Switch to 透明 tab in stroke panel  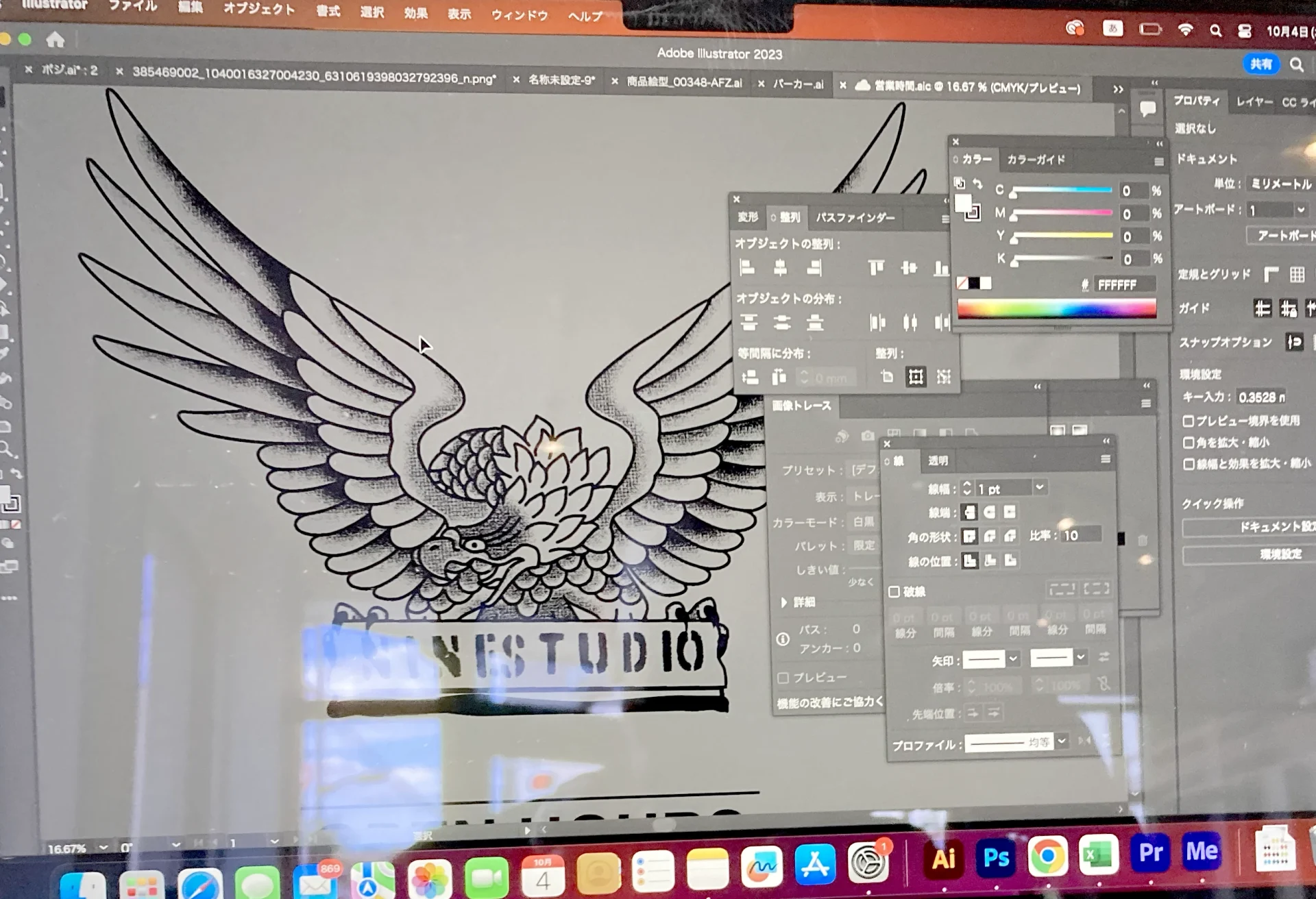point(938,460)
